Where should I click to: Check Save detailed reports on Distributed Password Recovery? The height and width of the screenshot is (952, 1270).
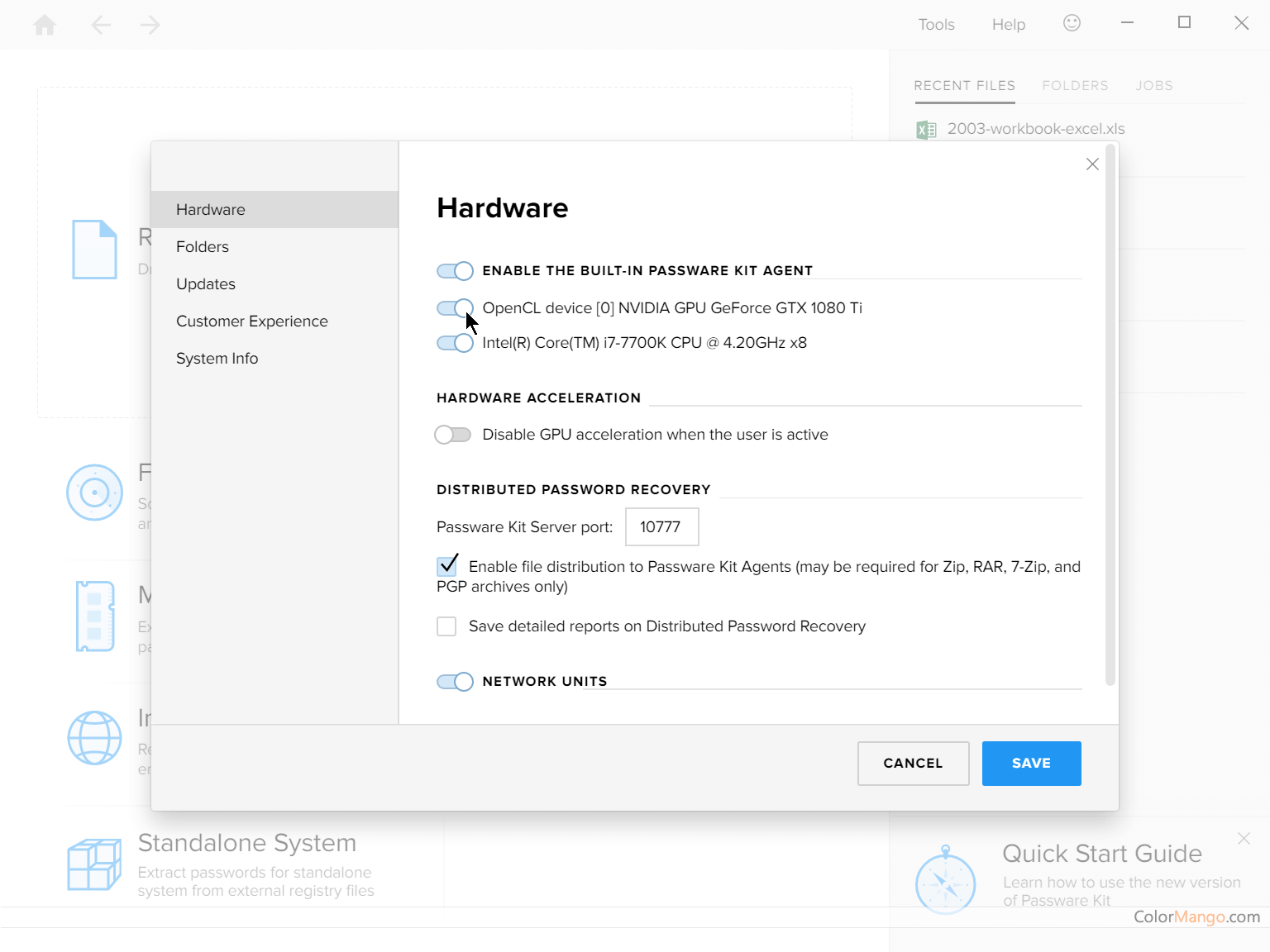[x=446, y=626]
